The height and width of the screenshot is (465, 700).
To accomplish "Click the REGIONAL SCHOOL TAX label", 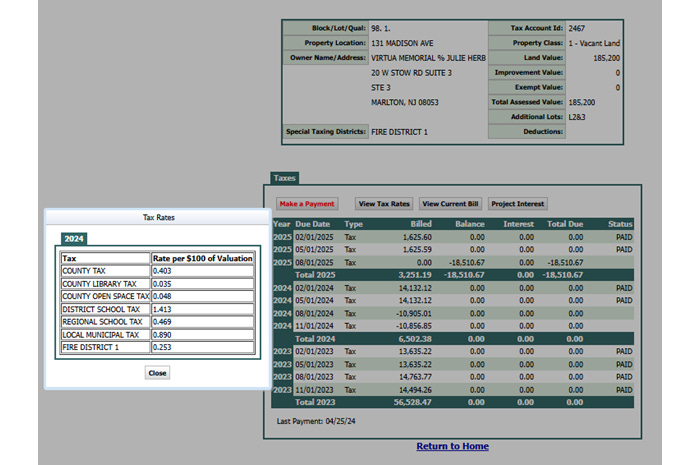I will [105, 322].
